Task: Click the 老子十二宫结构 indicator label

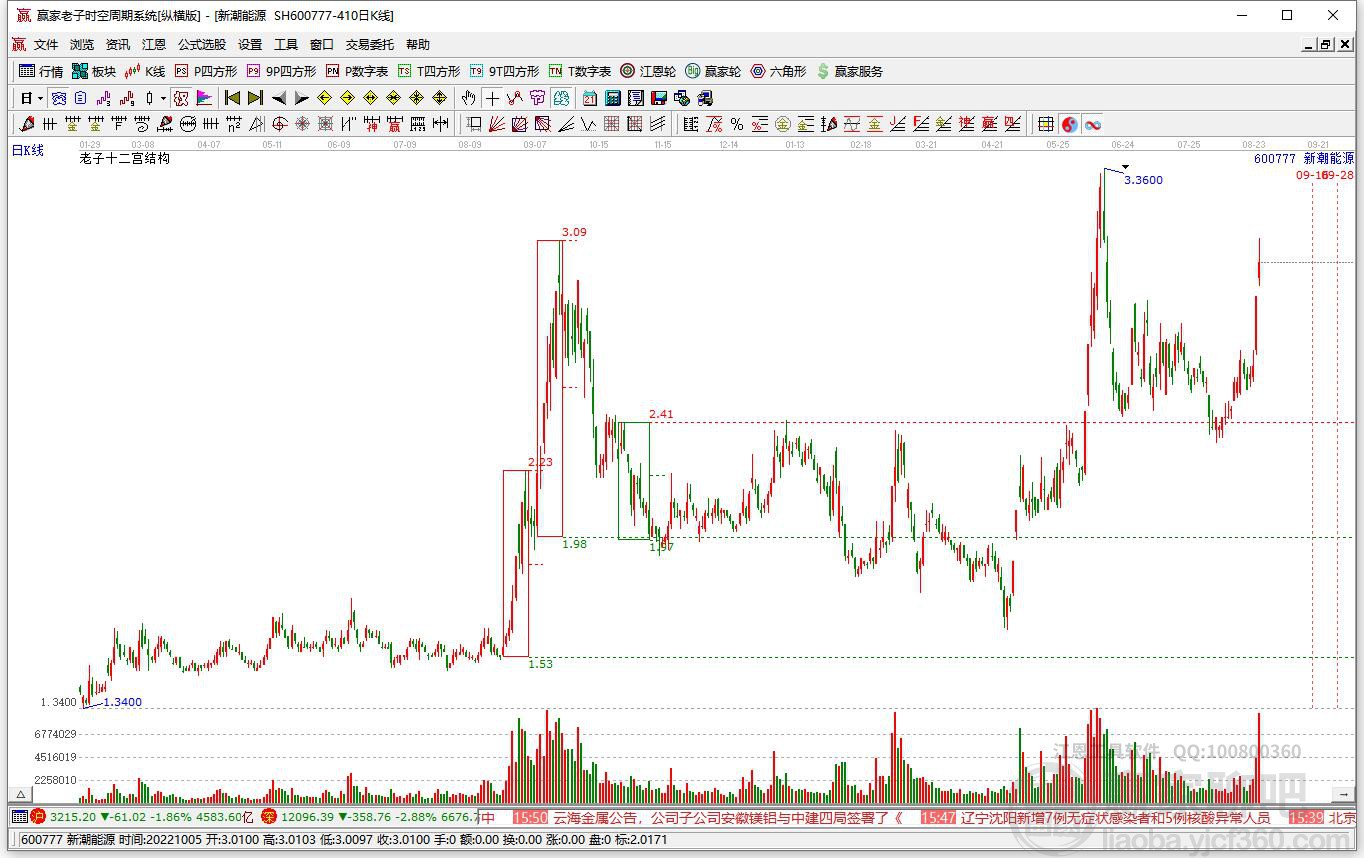Action: click(125, 158)
